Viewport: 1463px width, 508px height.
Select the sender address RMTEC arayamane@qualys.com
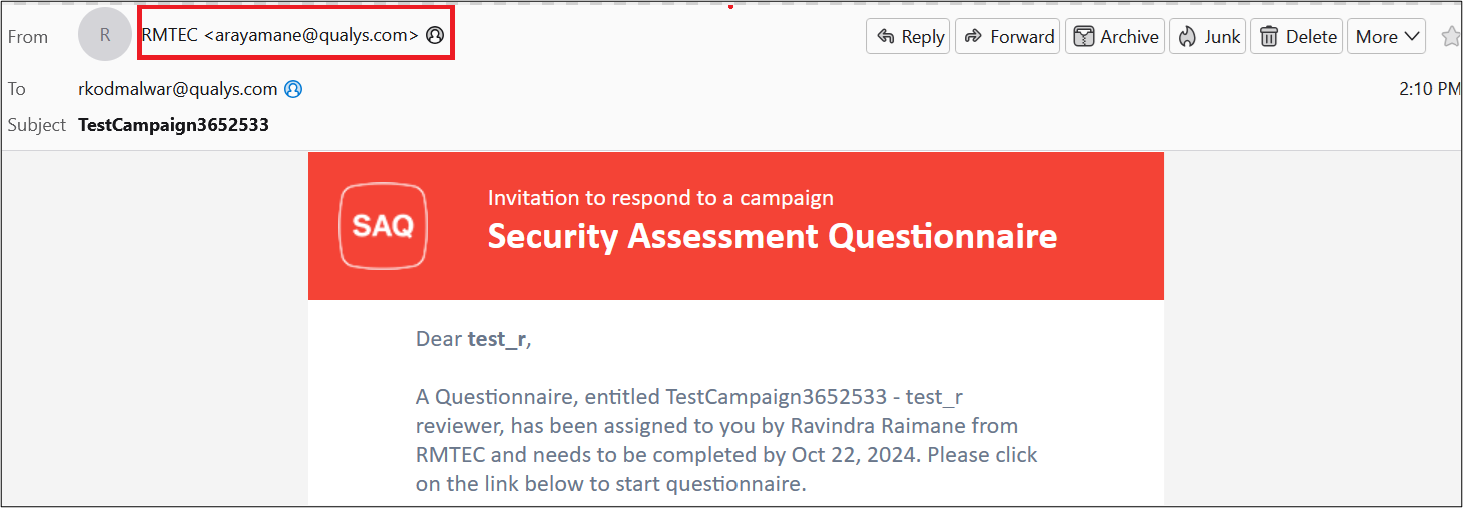pyautogui.click(x=280, y=35)
